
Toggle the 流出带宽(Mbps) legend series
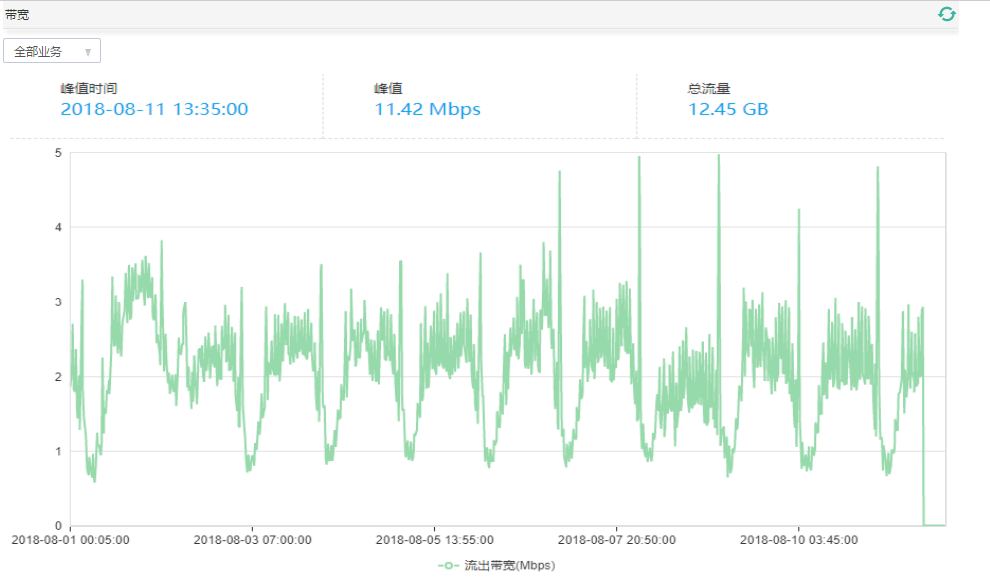pos(496,565)
